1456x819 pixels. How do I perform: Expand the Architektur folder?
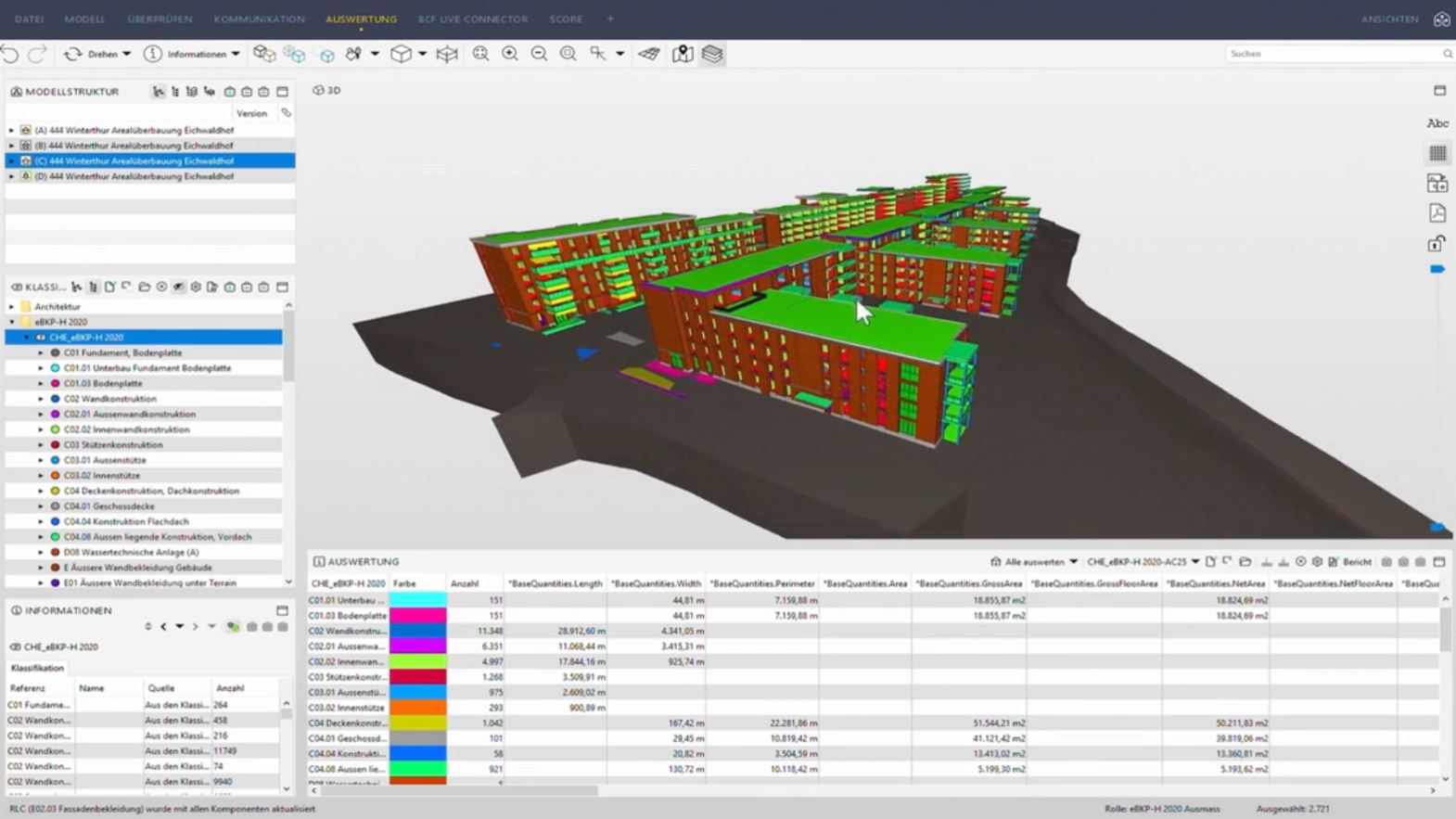pos(12,307)
